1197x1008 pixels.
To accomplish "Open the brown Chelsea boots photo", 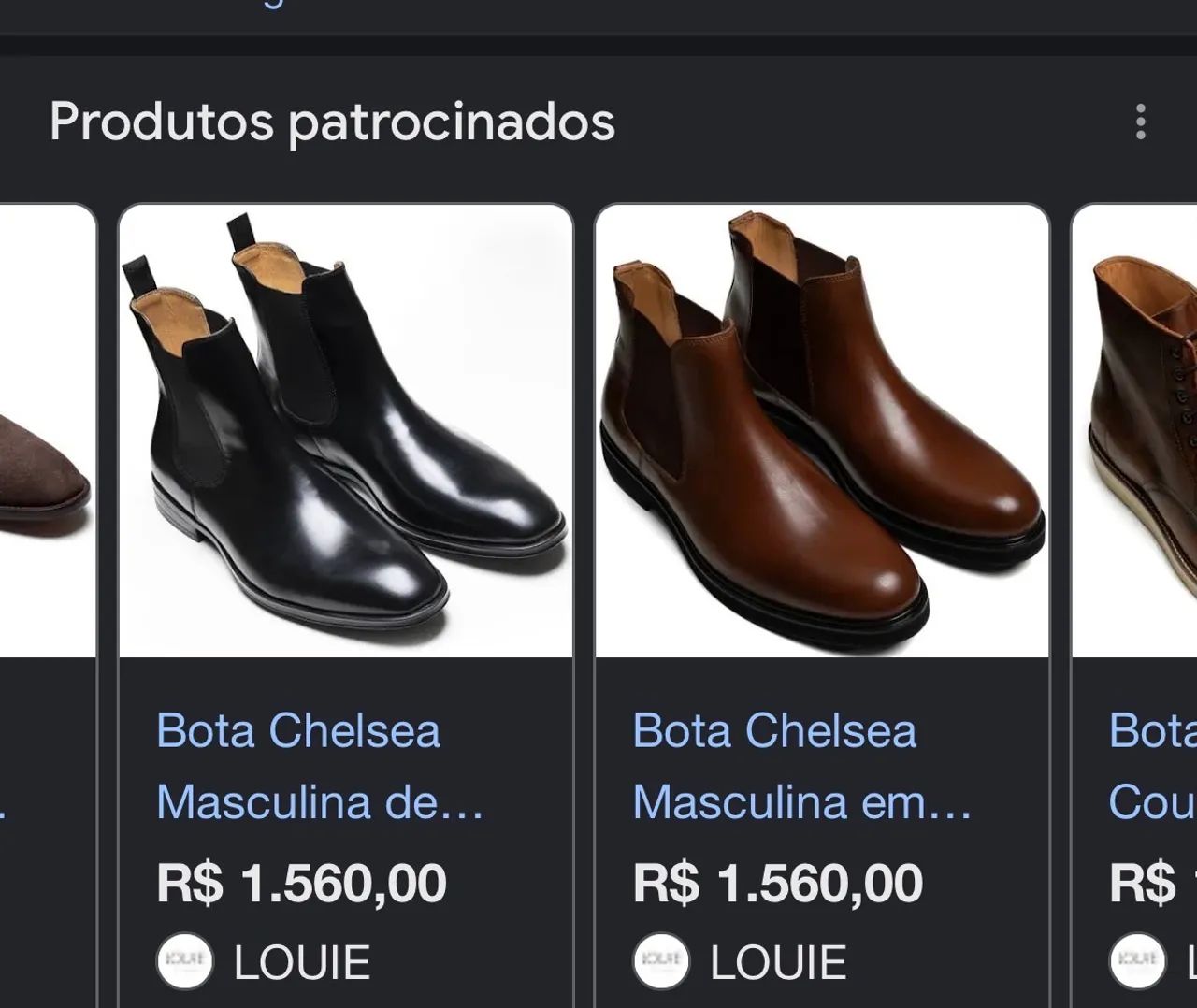I will (822, 431).
